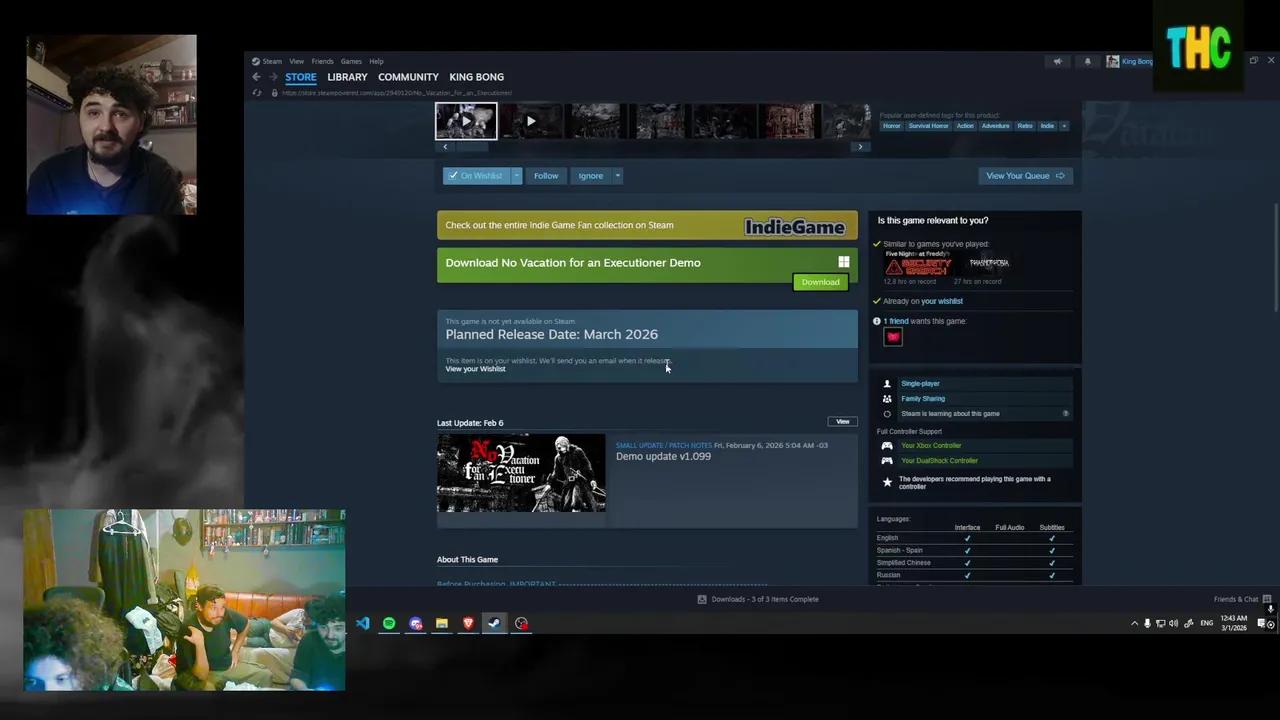This screenshot has width=1280, height=720.
Task: Play the second video thumbnail
Action: point(531,121)
